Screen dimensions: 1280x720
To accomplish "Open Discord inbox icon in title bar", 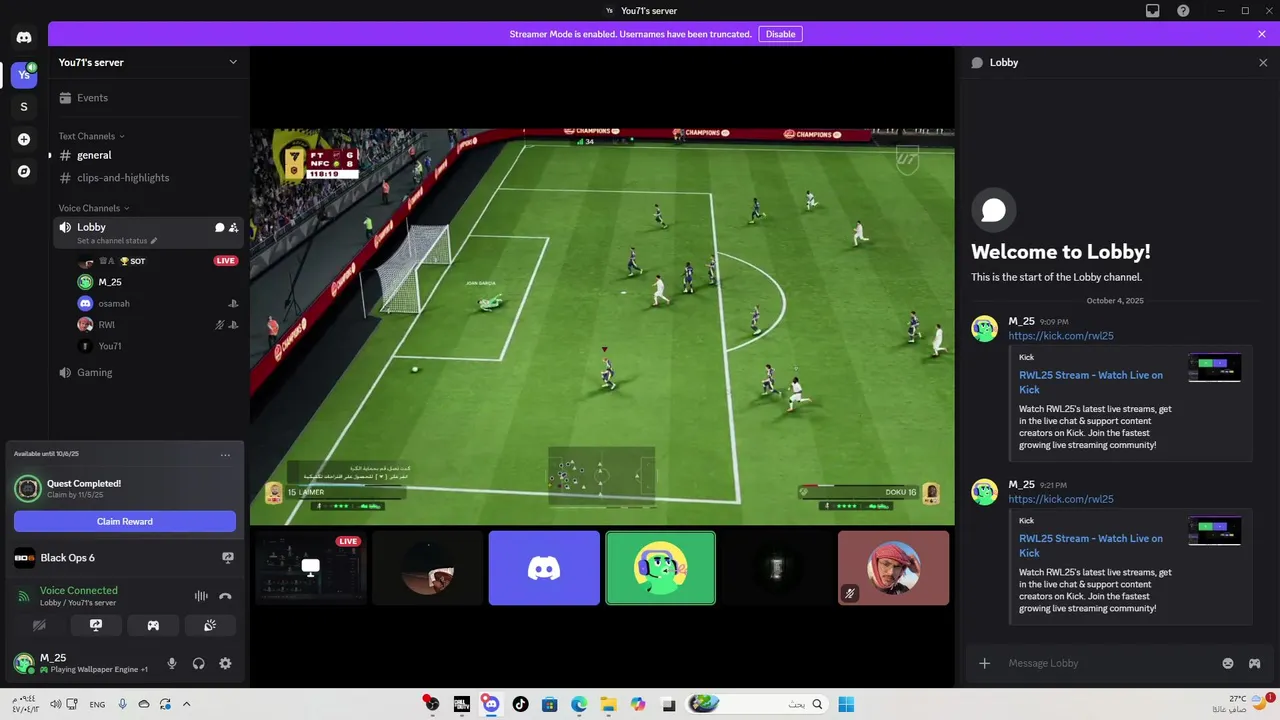I will coord(1153,11).
